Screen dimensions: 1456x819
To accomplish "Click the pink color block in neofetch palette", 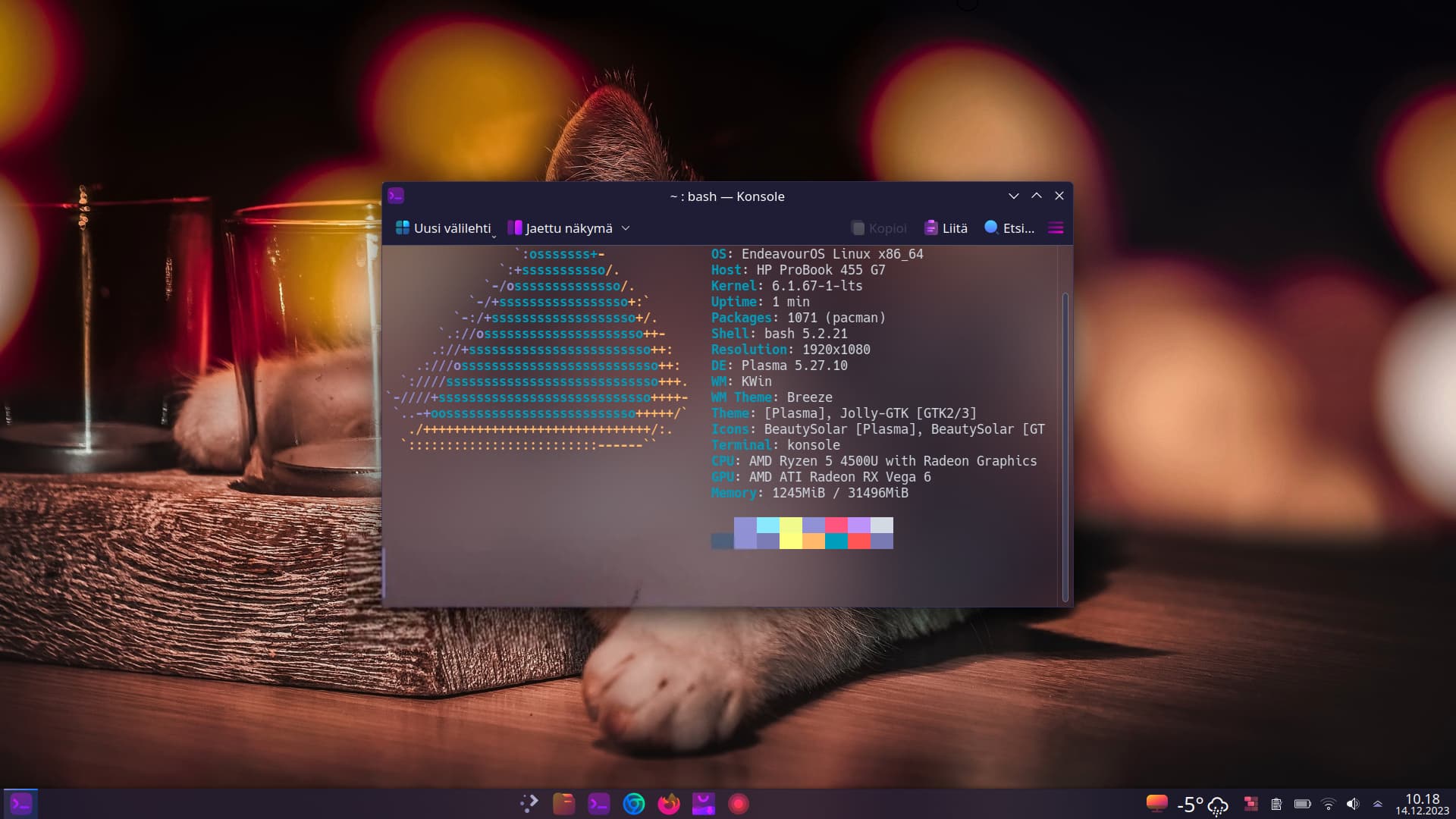I will pyautogui.click(x=836, y=526).
